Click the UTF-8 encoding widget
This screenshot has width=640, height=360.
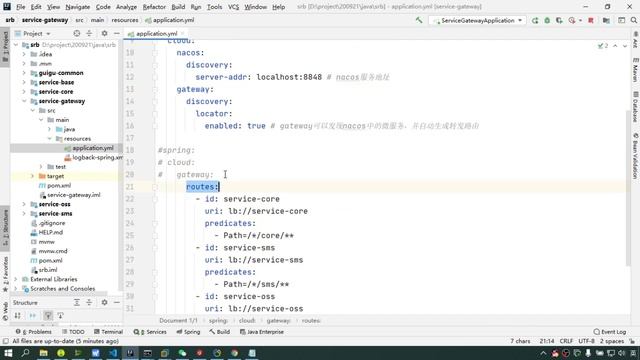pyautogui.click(x=586, y=341)
